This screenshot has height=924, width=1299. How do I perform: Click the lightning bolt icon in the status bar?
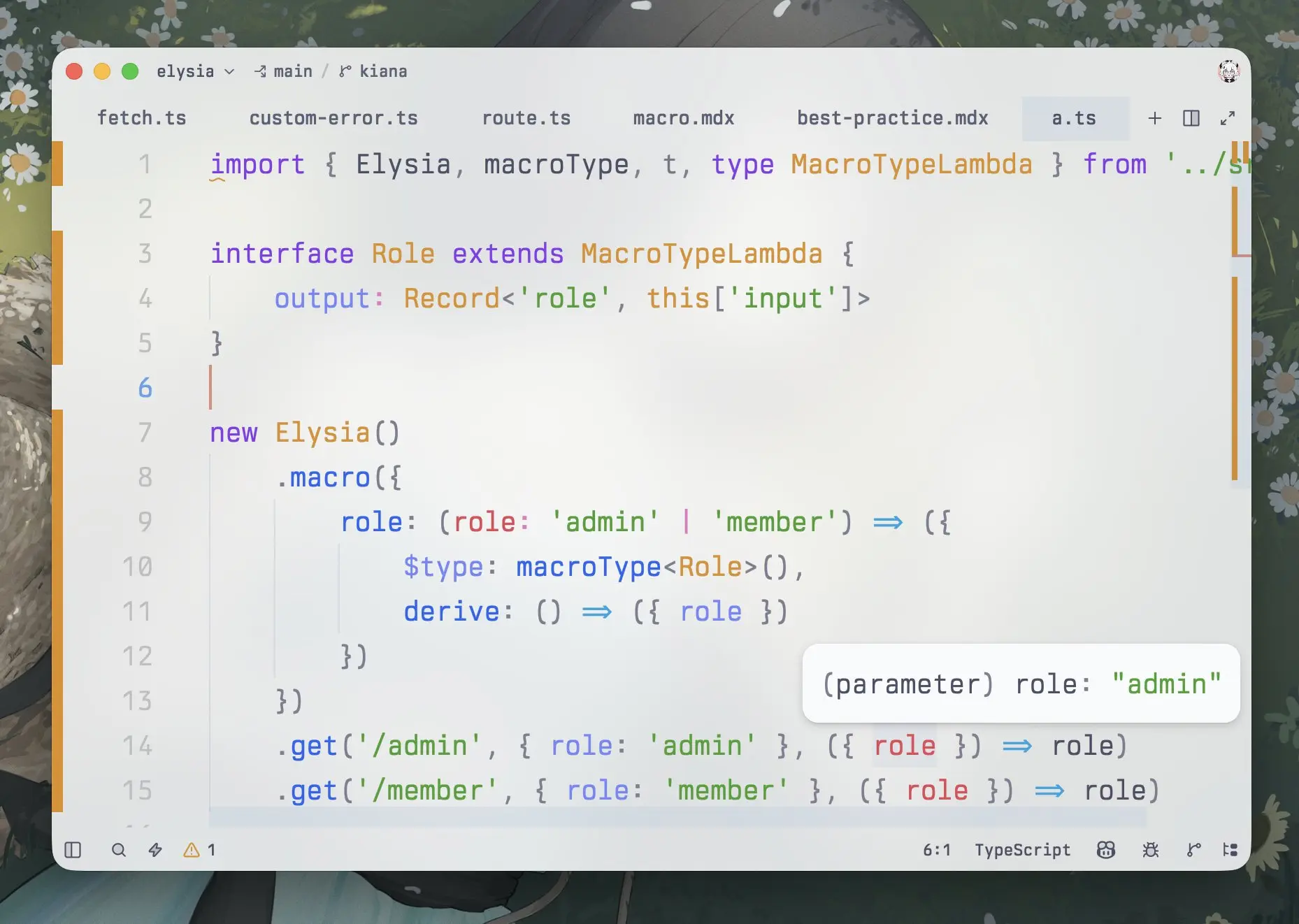(x=155, y=850)
